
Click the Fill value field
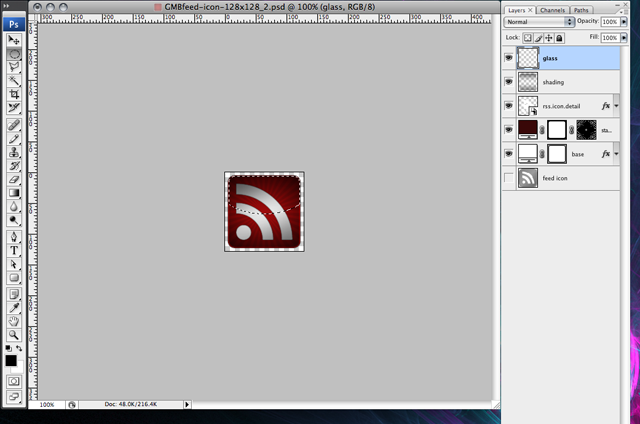[610, 38]
